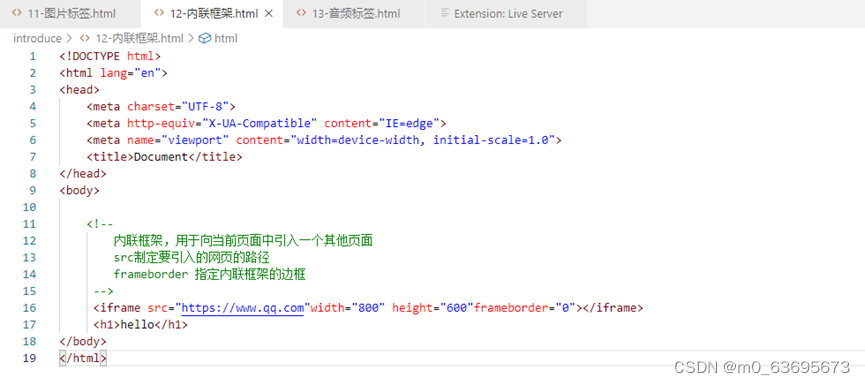
Task: Open the 12-内联框架.html breadcrumb item
Action: pos(139,38)
